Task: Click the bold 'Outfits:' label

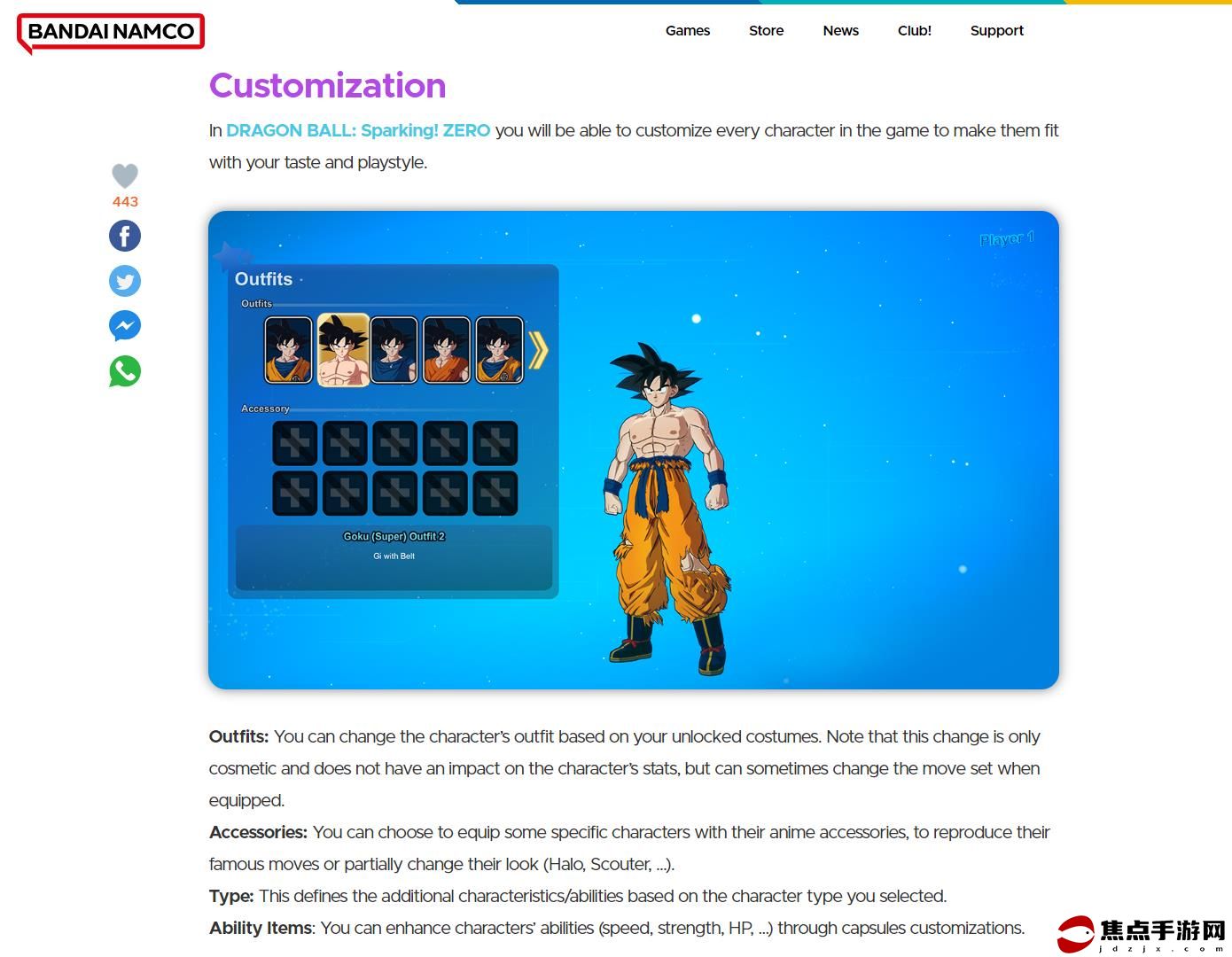Action: click(x=238, y=736)
